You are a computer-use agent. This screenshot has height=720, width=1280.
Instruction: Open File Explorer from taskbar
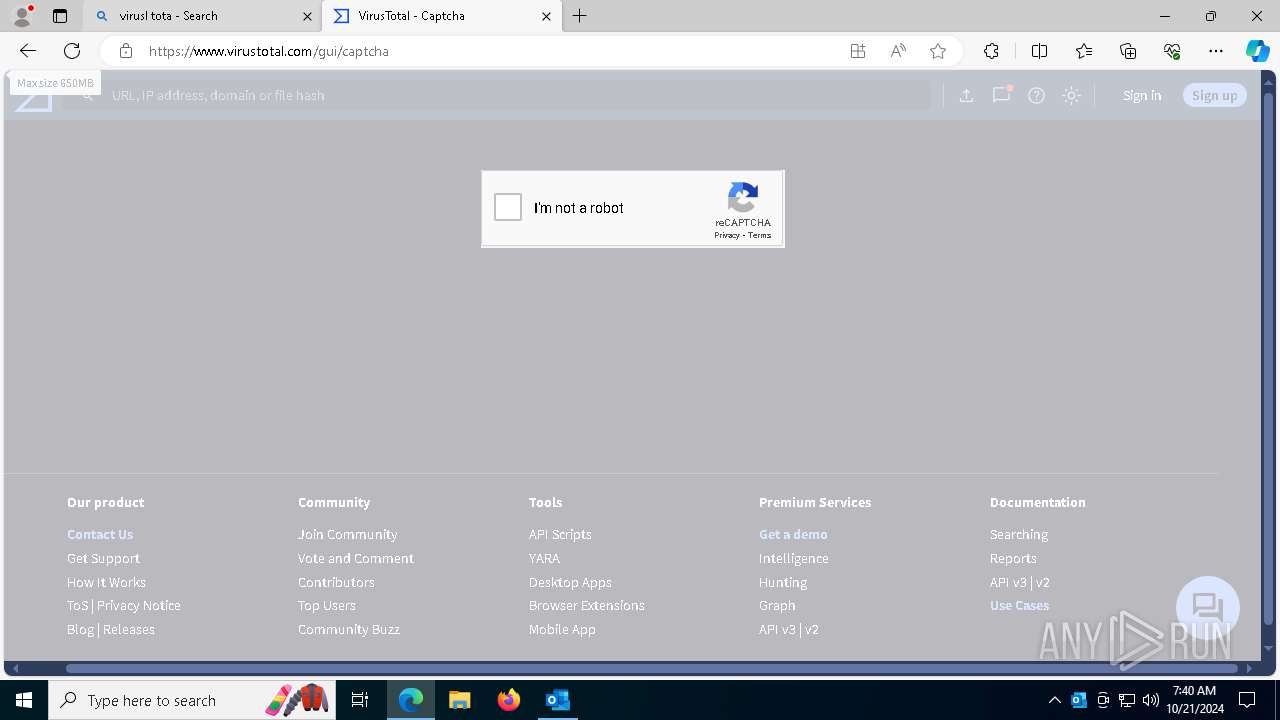460,700
